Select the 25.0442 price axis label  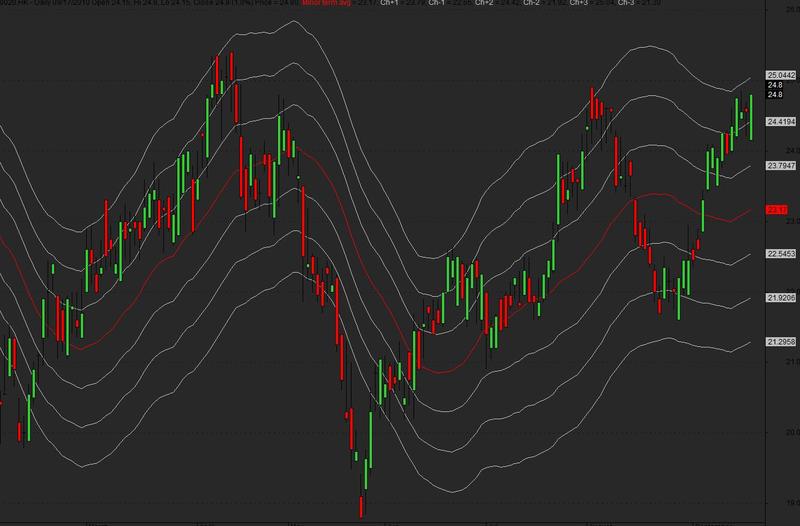782,75
